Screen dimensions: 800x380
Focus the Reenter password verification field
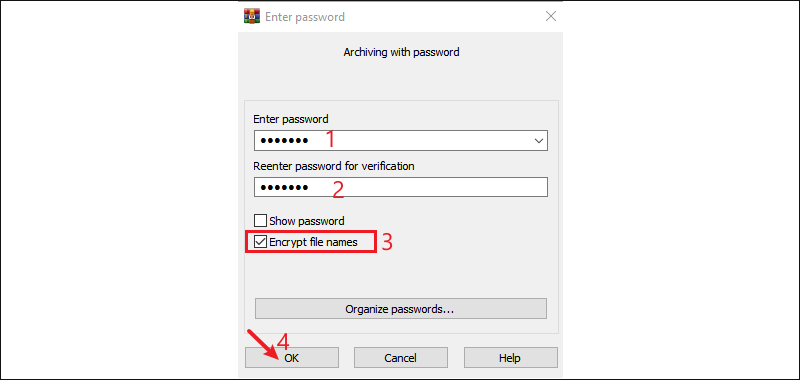401,187
